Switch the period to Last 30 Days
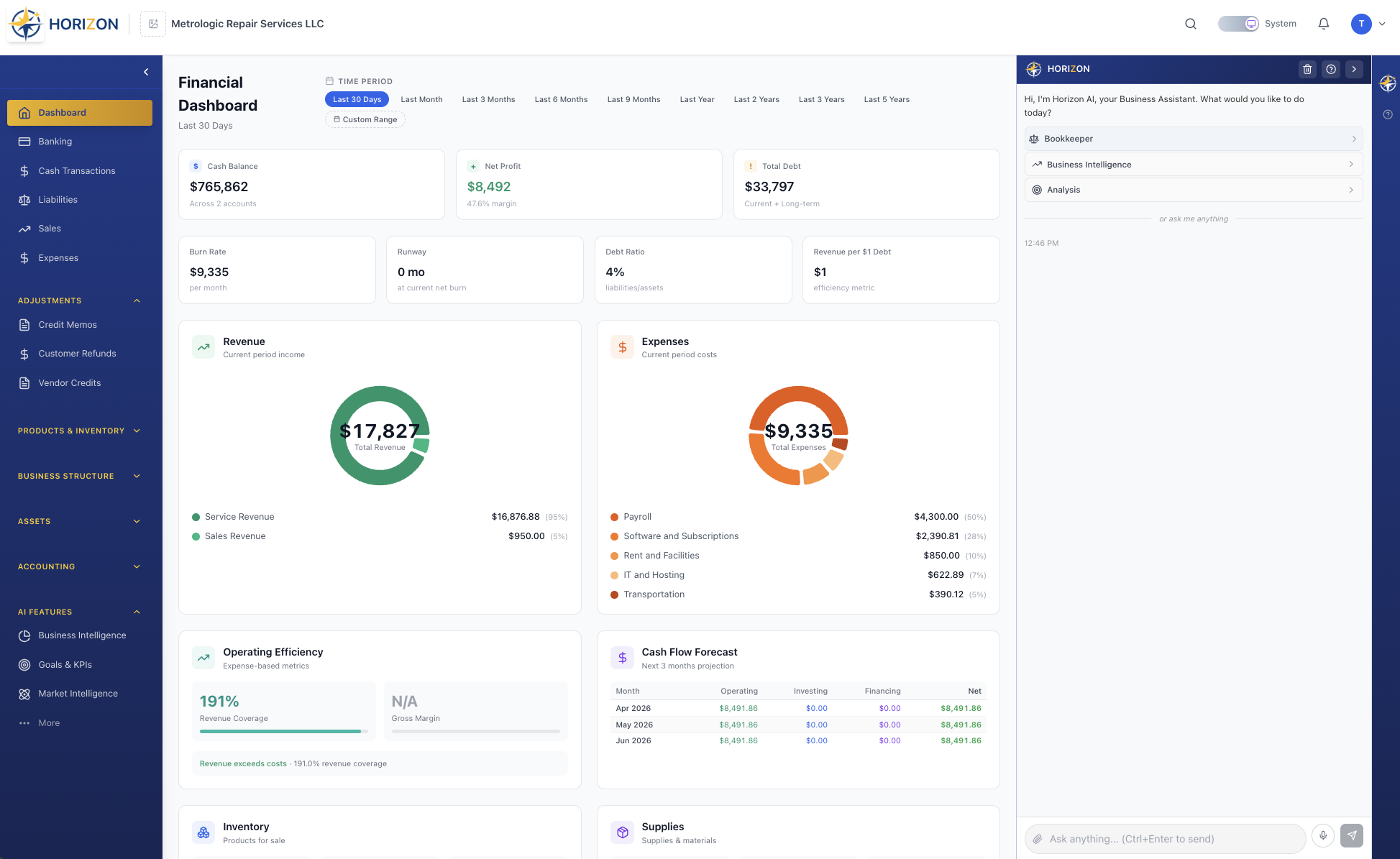The width and height of the screenshot is (1400, 859). (357, 99)
